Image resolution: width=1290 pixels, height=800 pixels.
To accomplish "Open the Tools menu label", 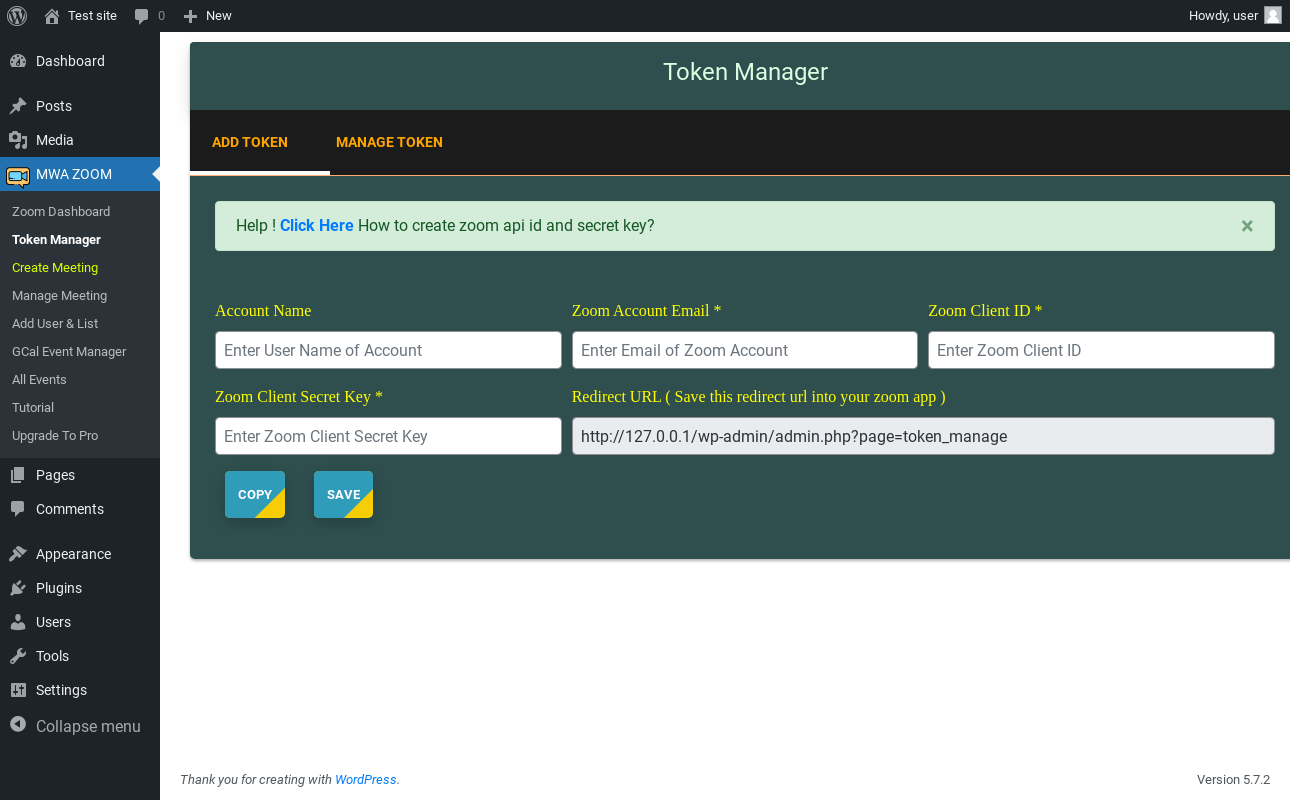I will click(52, 656).
